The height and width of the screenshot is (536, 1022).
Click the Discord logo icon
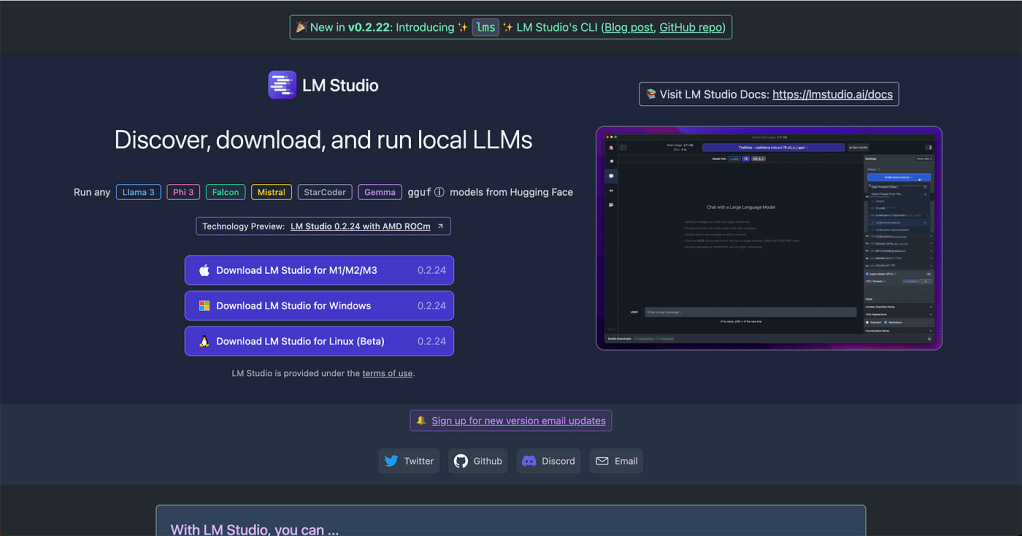[529, 461]
